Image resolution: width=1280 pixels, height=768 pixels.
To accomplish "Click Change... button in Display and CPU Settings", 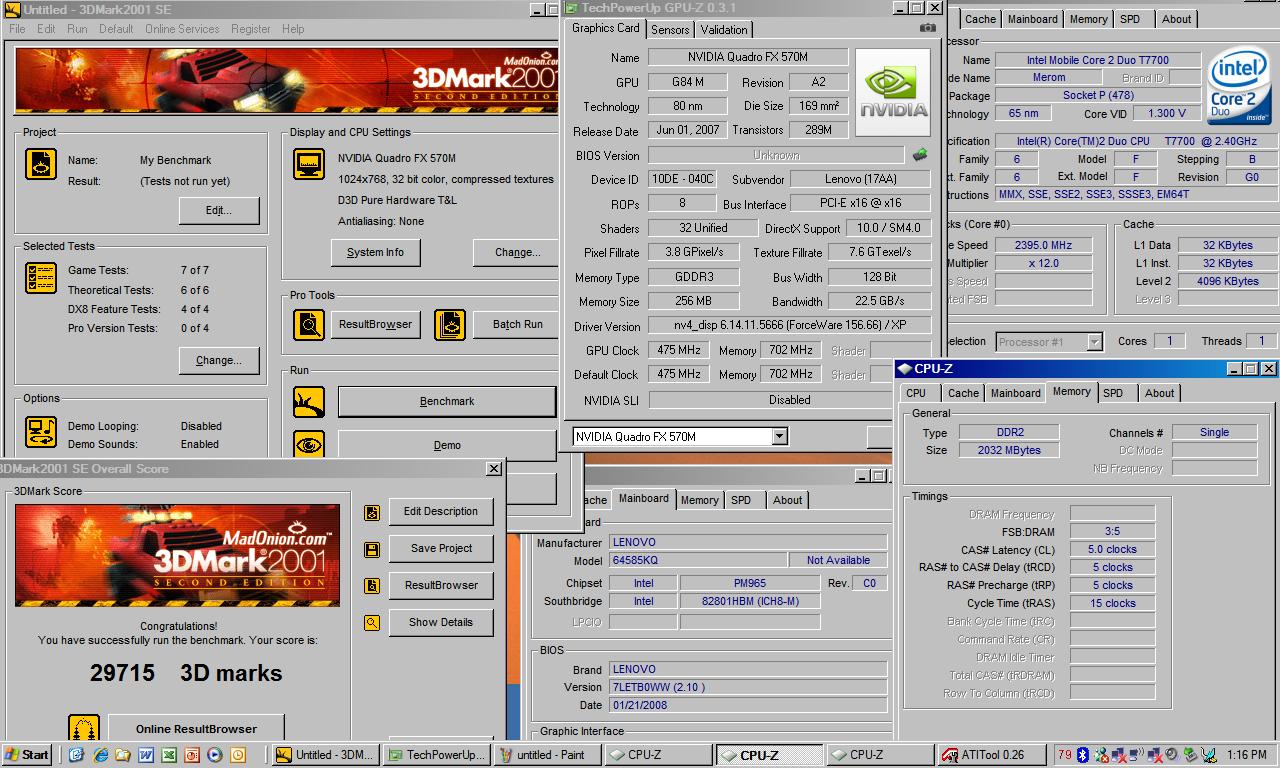I will (516, 252).
